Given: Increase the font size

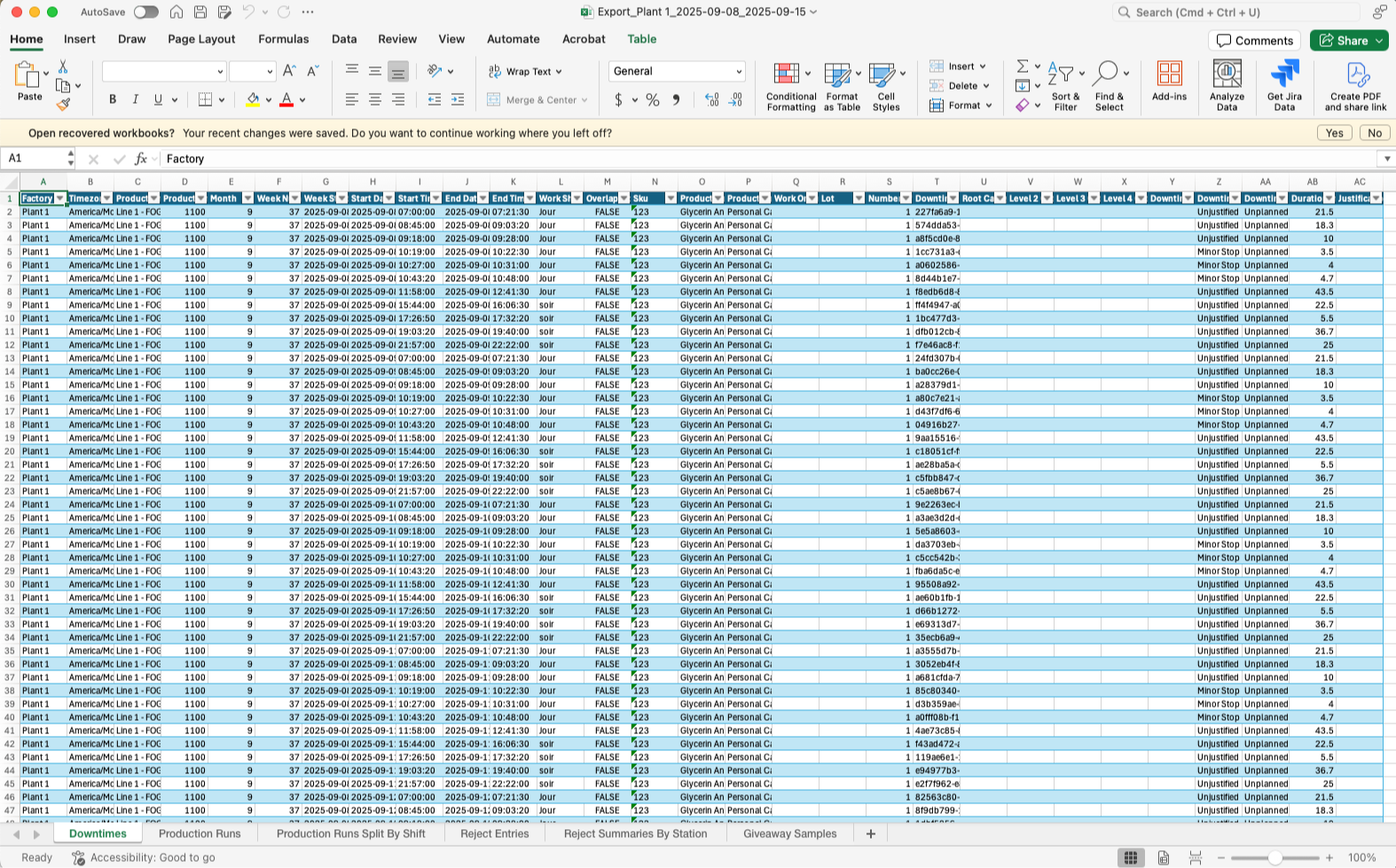Looking at the screenshot, I should (289, 71).
